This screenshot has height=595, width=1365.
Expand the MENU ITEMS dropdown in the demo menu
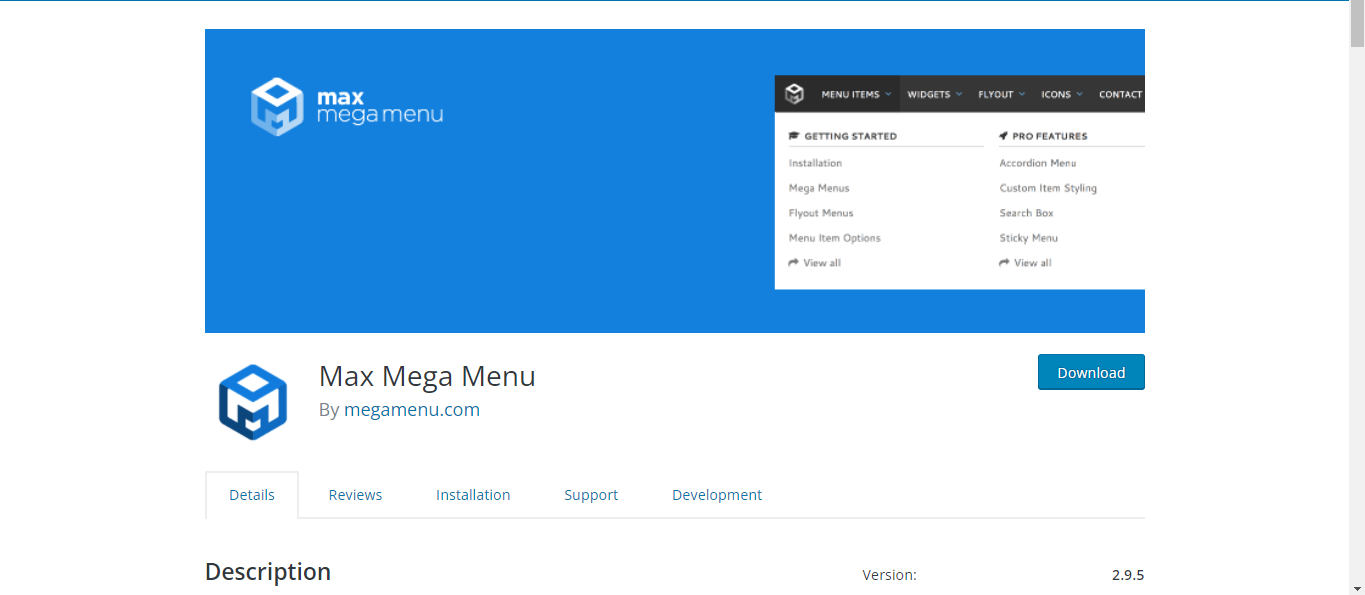point(887,93)
